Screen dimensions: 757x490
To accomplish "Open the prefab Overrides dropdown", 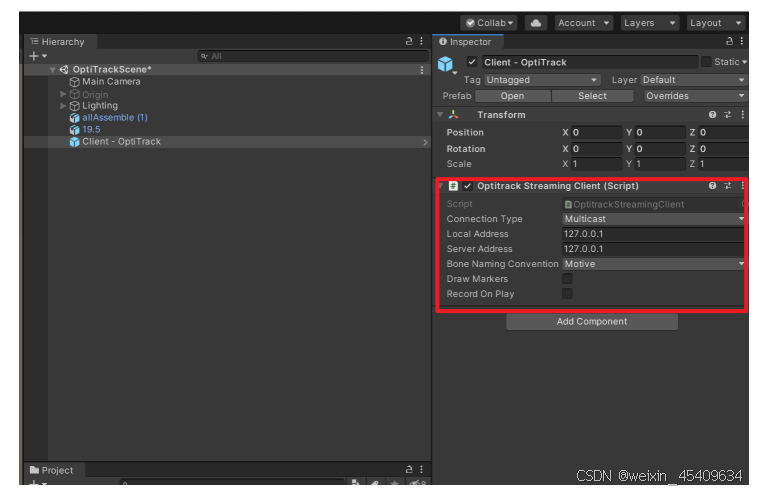I will click(696, 96).
